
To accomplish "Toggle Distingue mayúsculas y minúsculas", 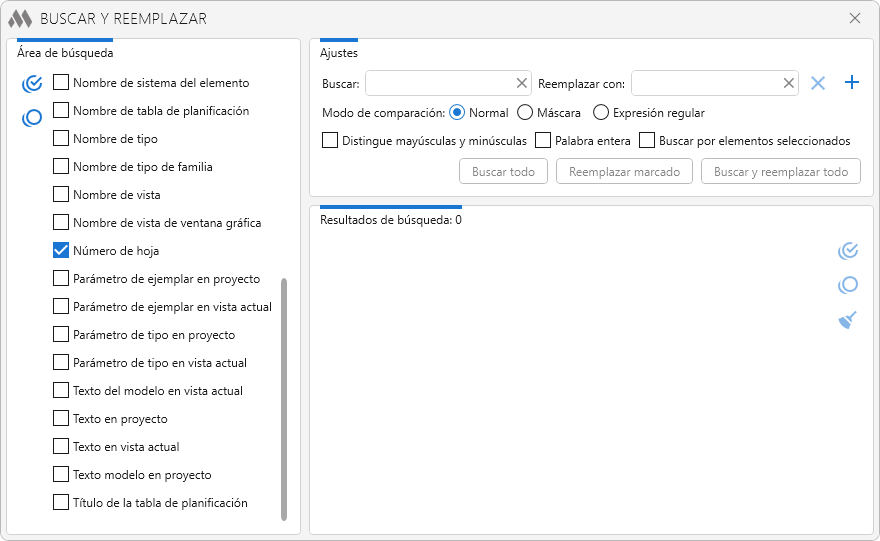I will click(x=330, y=141).
